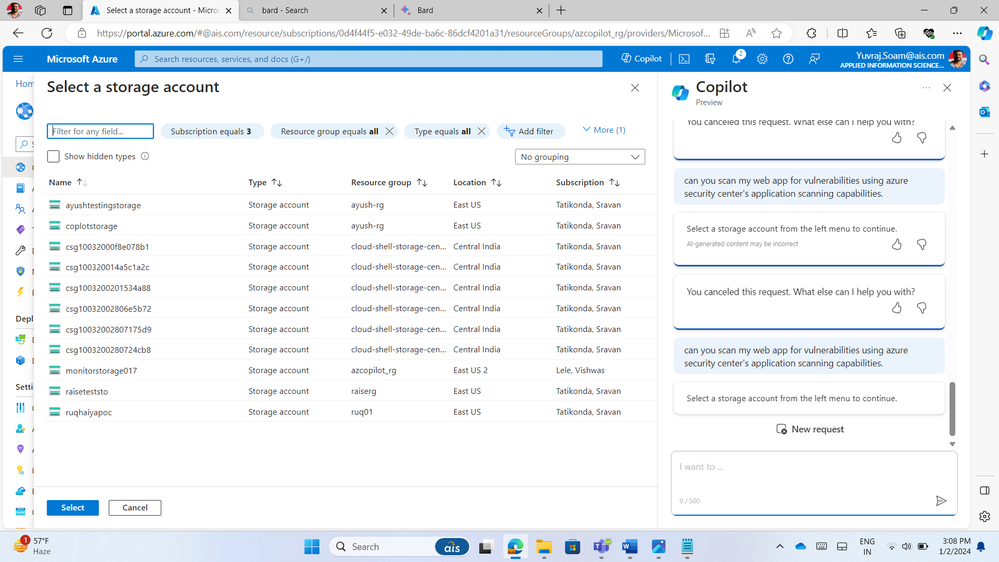Open the account menu for Yuvraj.Soam
This screenshot has height=562, width=999.
[903, 59]
